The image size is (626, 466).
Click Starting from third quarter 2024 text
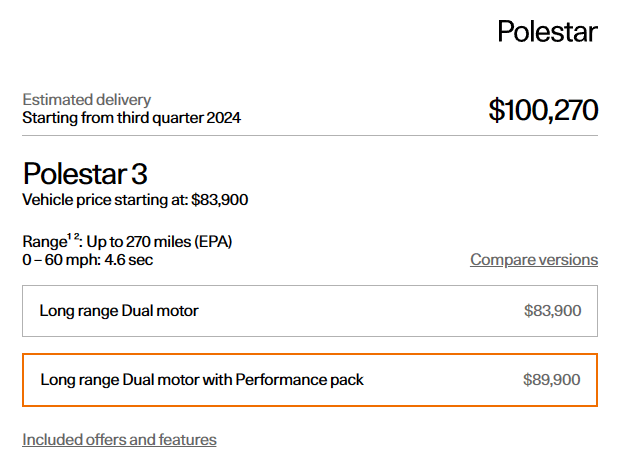[x=131, y=117]
